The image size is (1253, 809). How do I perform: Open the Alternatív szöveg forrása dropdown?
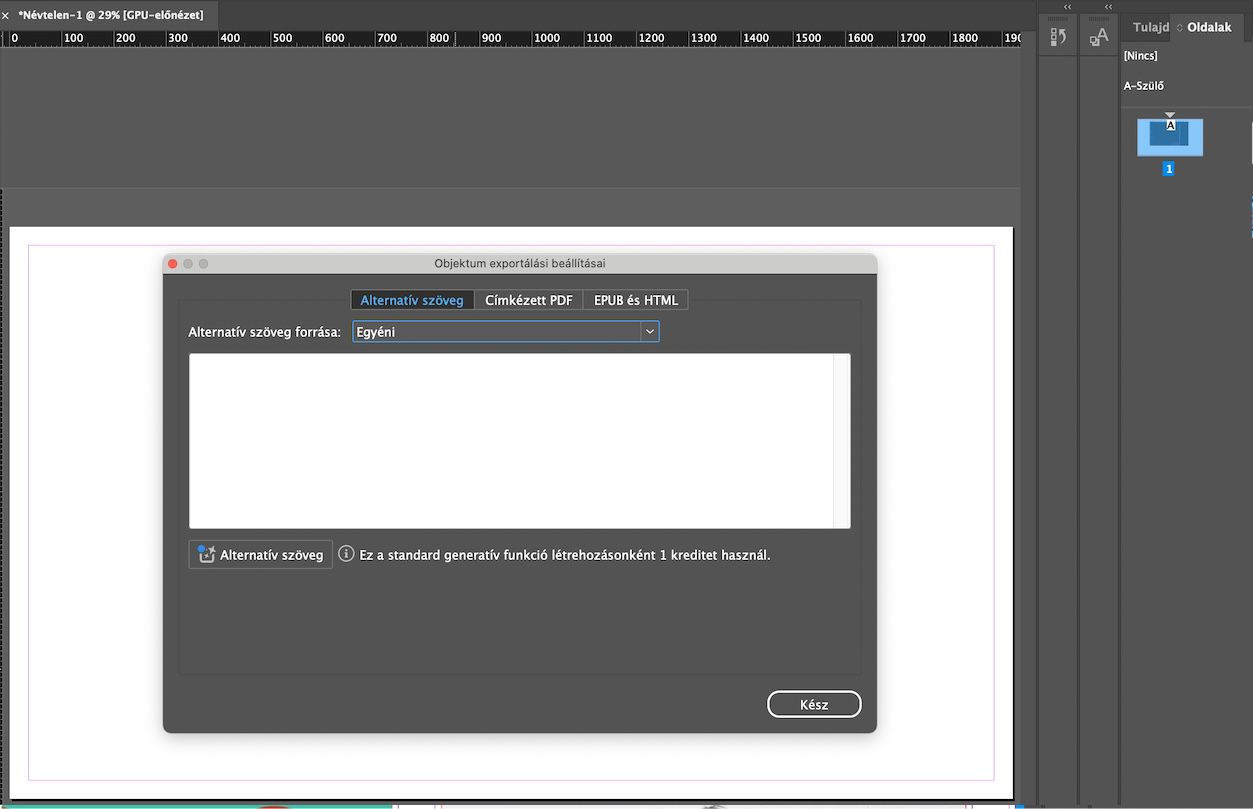click(x=506, y=331)
